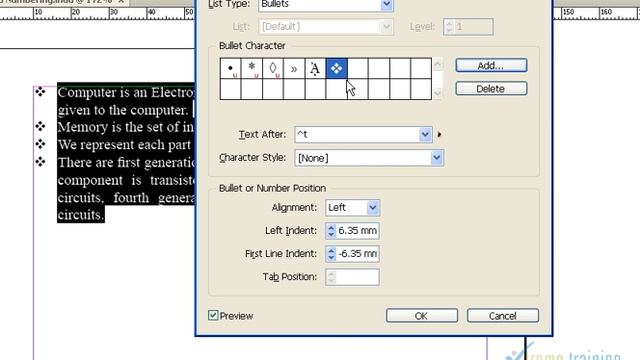Viewport: 640px width, 360px height.
Task: Click the Delete button
Action: click(491, 89)
